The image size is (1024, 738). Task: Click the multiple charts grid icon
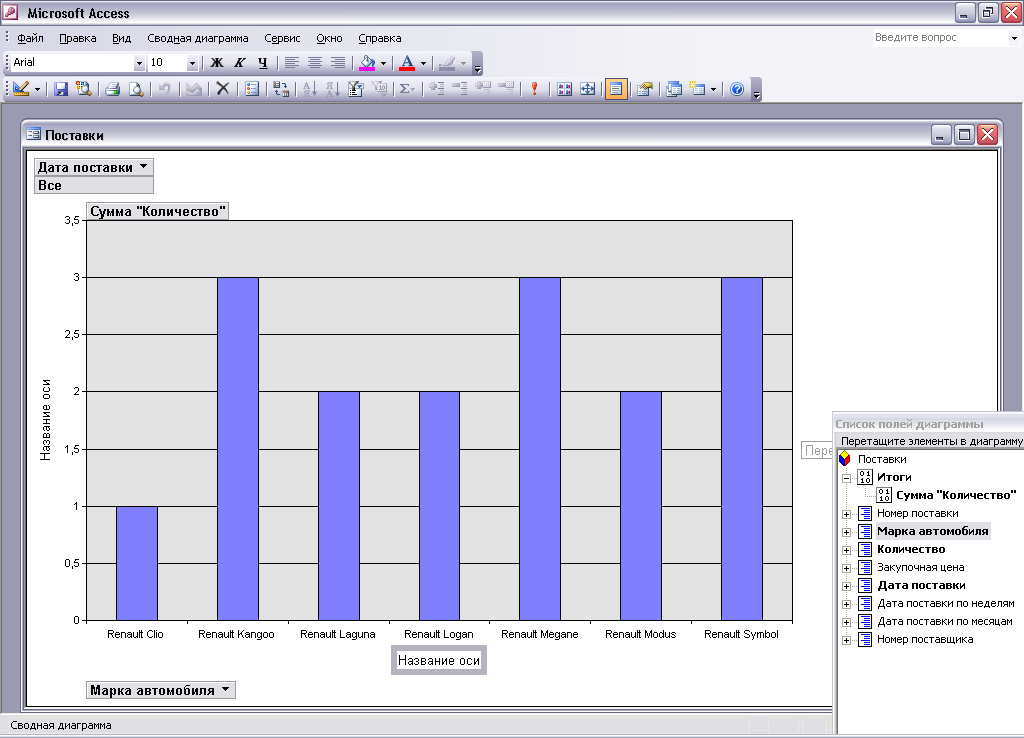coord(565,89)
